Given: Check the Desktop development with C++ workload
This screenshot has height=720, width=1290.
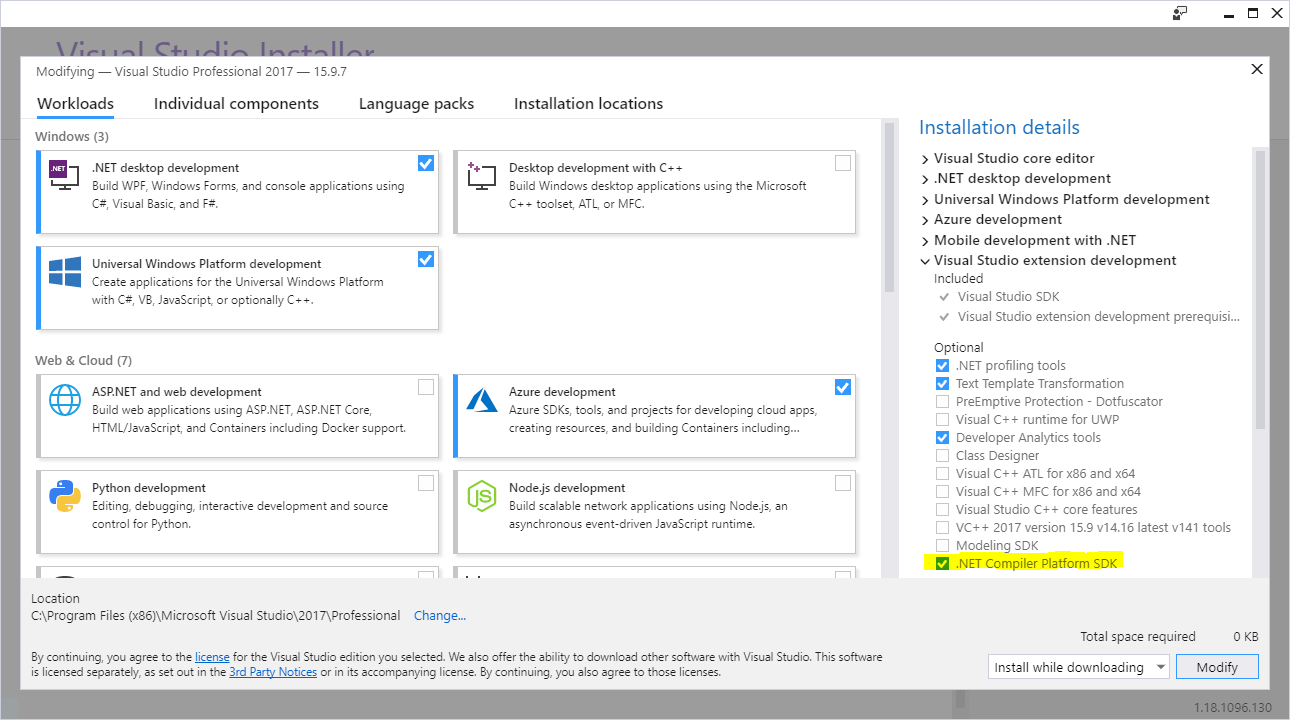Looking at the screenshot, I should tap(843, 163).
